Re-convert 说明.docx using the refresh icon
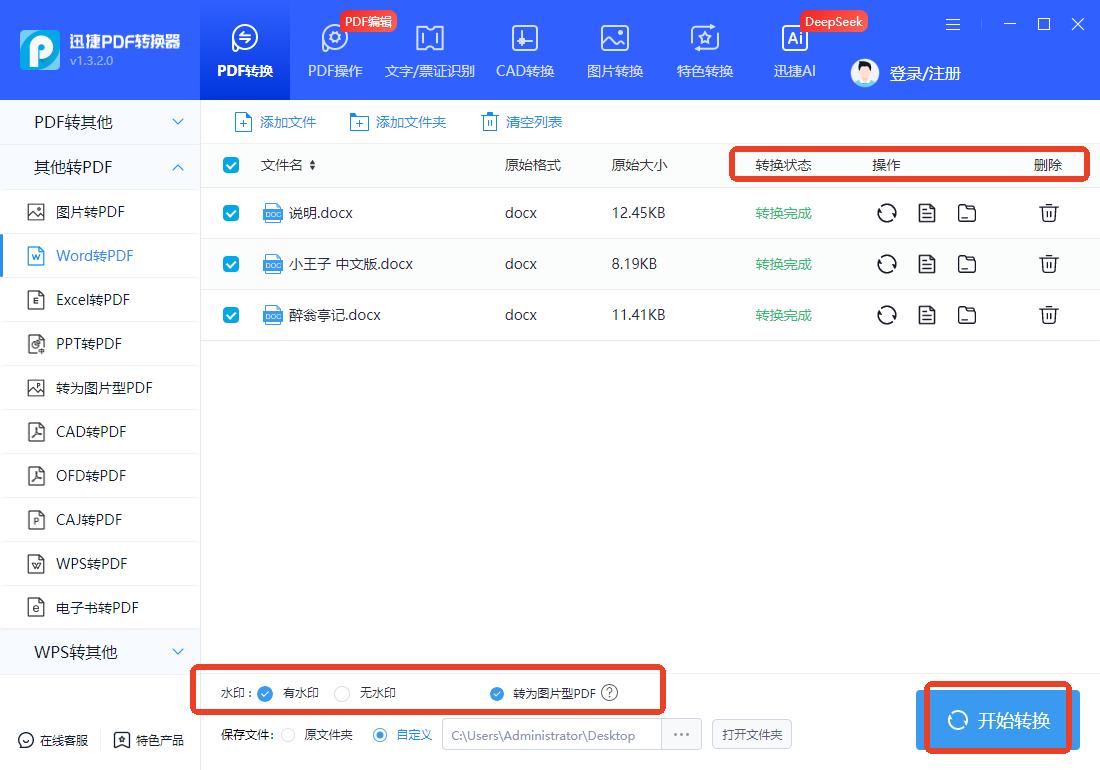 tap(886, 213)
